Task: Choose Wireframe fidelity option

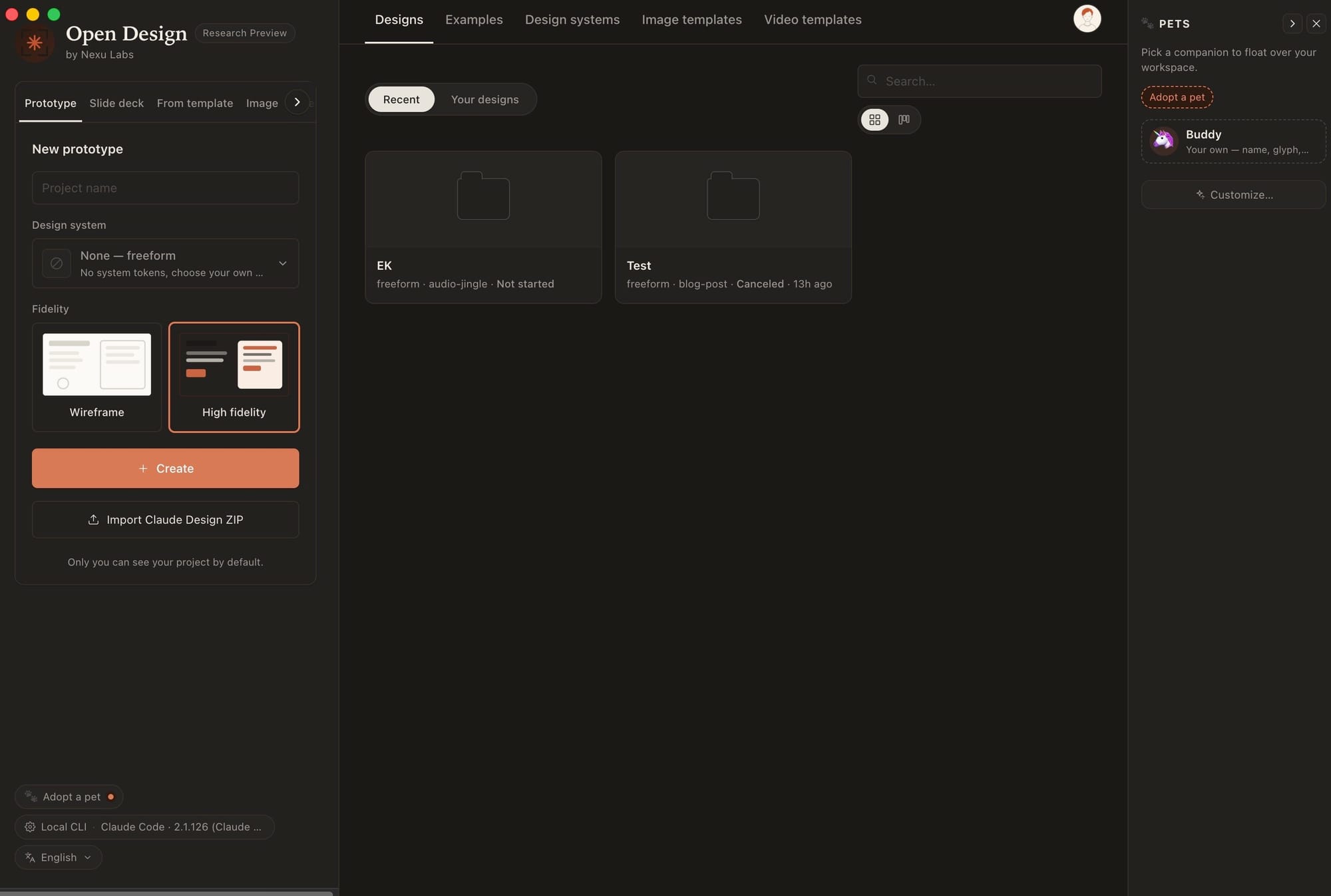Action: coord(96,377)
